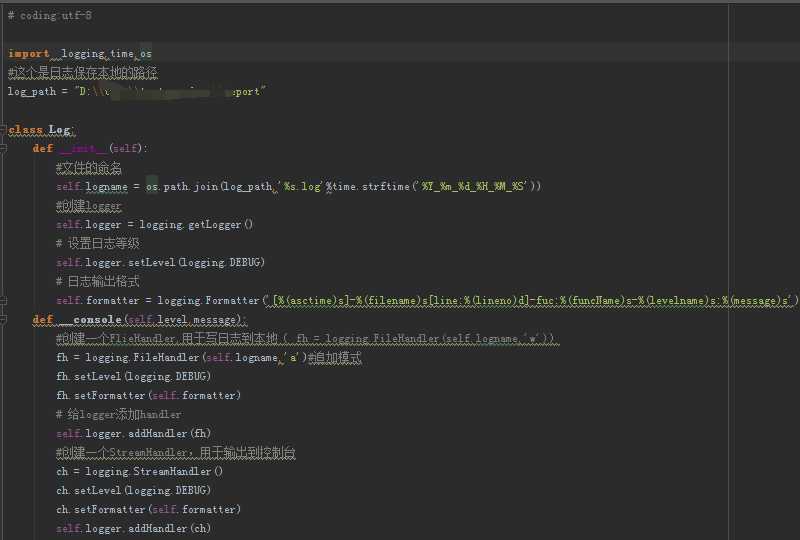The height and width of the screenshot is (540, 800).
Task: Click 'self.logname' in the assignment line
Action: pyautogui.click(x=92, y=187)
